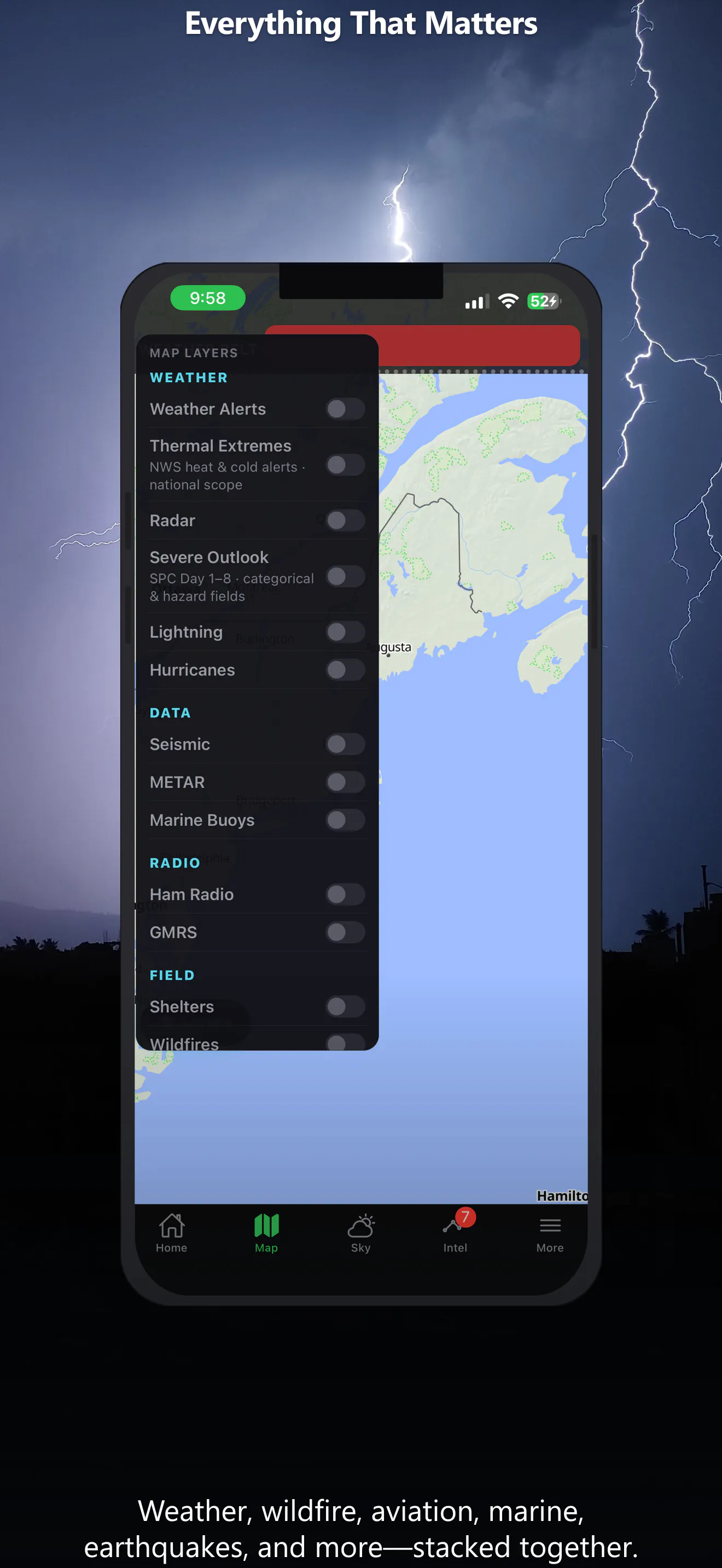Click the Radar label text

click(x=172, y=520)
